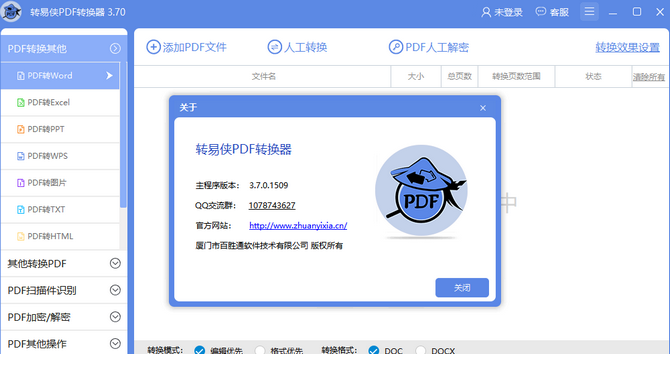Click the sidebar vertical scrollbar
Viewport: 670px width, 368px height.
123,135
